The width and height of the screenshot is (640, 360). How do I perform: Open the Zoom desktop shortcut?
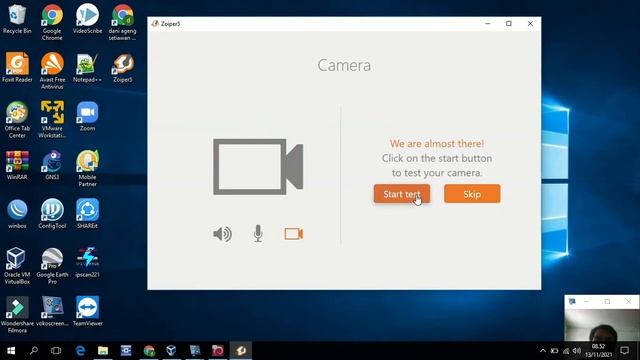click(x=87, y=117)
